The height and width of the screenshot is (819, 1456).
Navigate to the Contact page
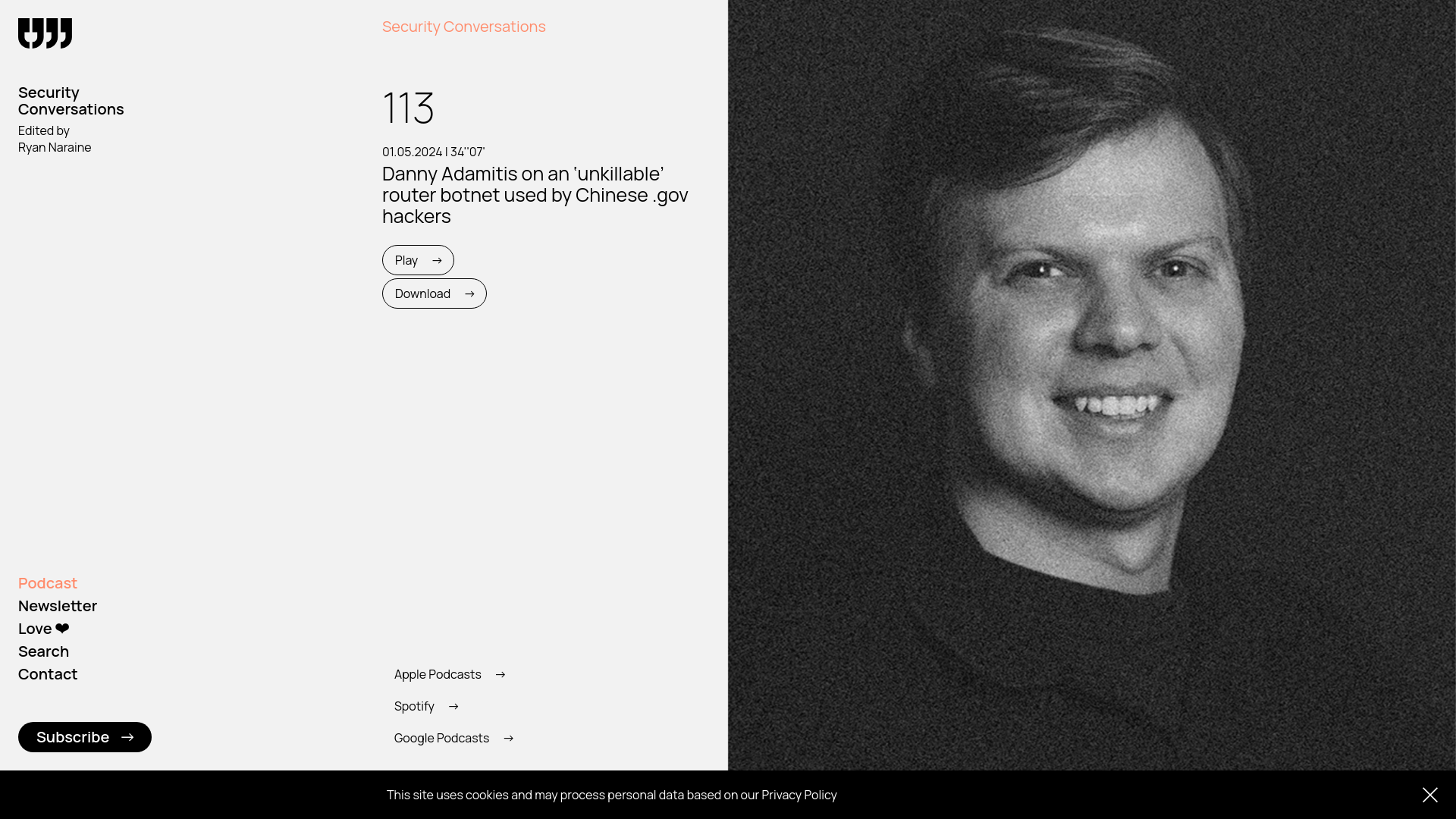coord(48,673)
